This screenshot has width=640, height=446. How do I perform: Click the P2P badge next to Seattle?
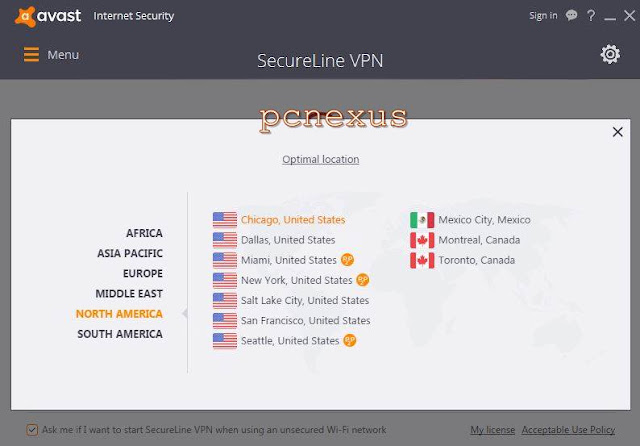tap(350, 340)
